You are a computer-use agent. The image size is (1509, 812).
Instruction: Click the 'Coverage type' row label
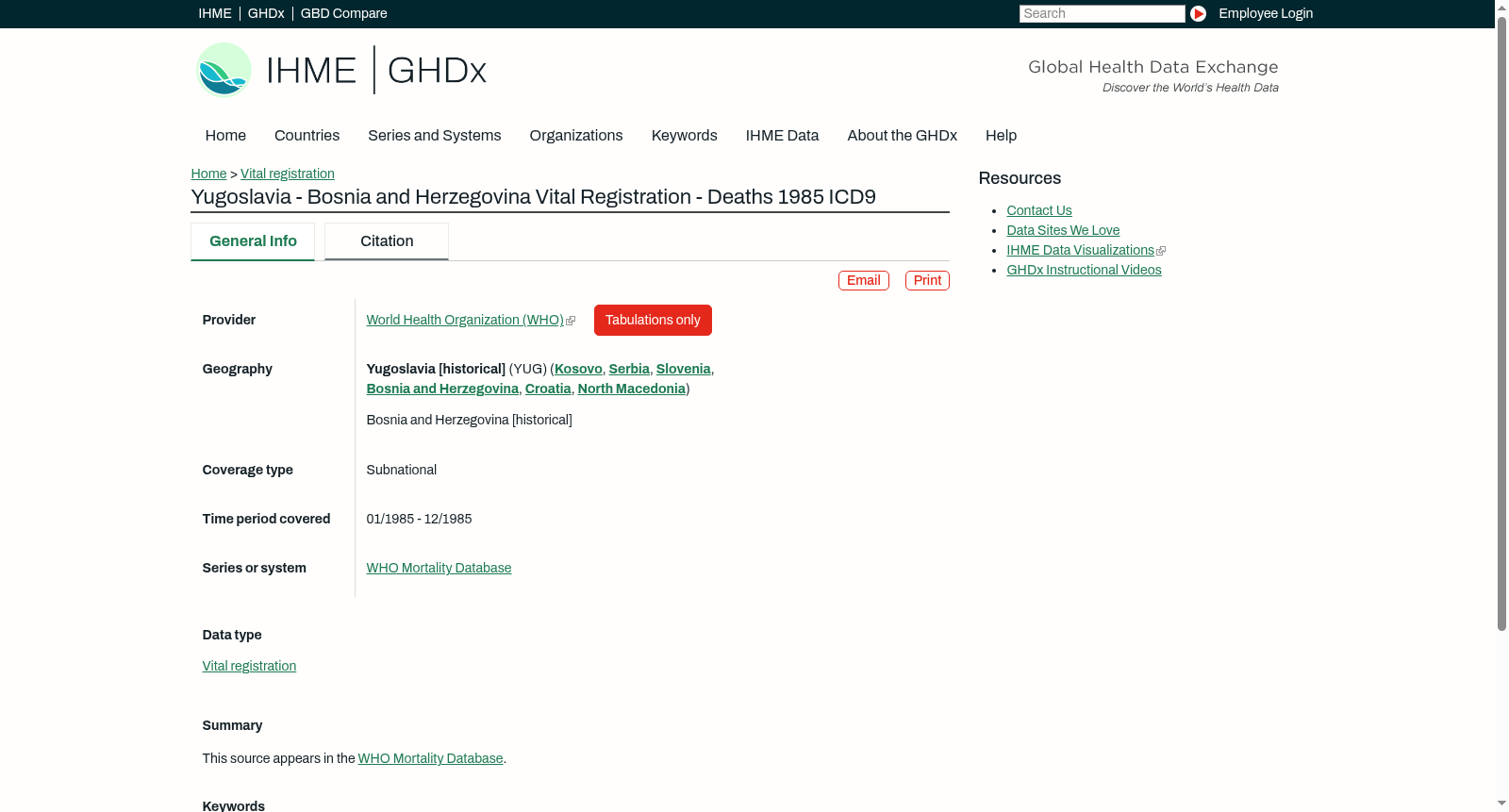point(247,471)
